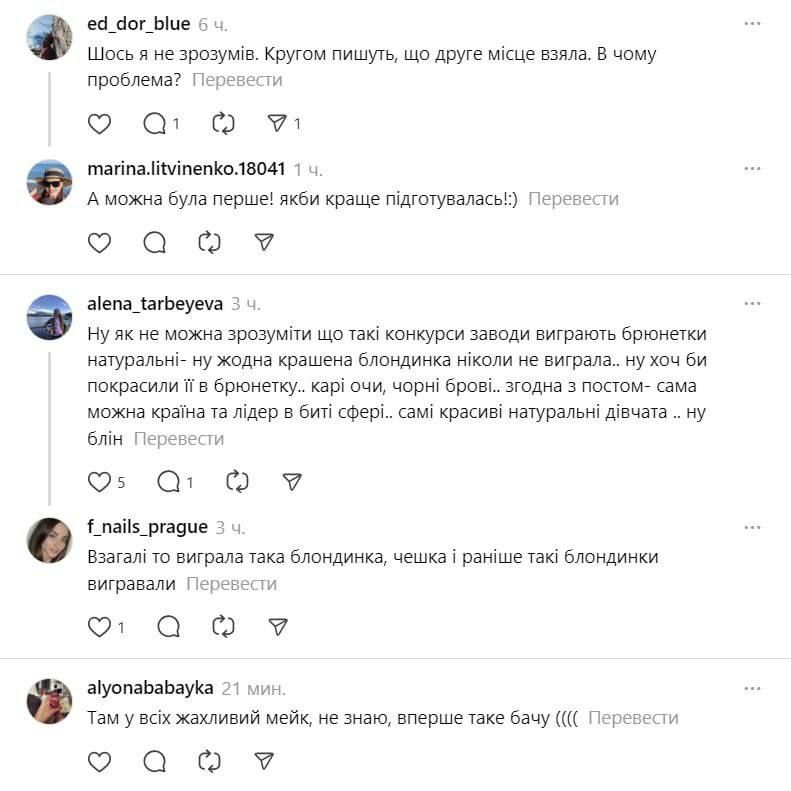Viewport: 791px width, 791px height.
Task: Open more options for f_nails_prague's comment
Action: coord(753,526)
